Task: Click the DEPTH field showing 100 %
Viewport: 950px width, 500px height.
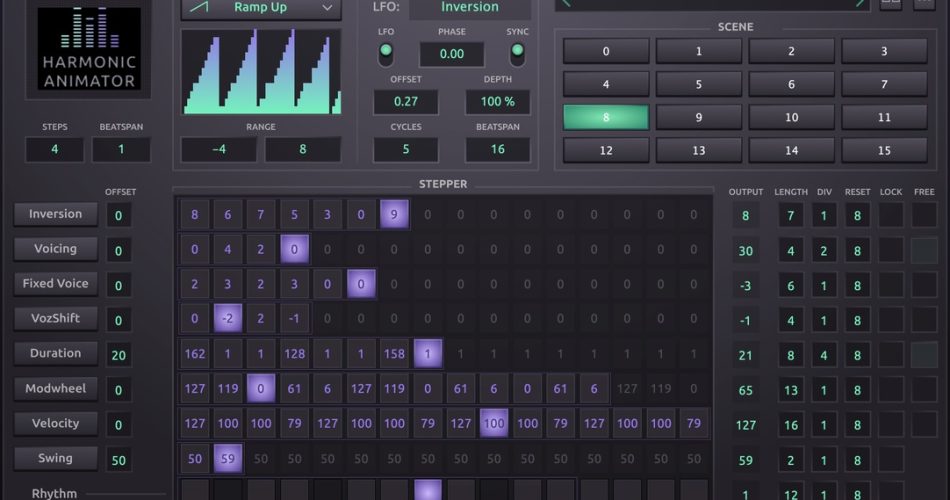Action: (x=497, y=102)
